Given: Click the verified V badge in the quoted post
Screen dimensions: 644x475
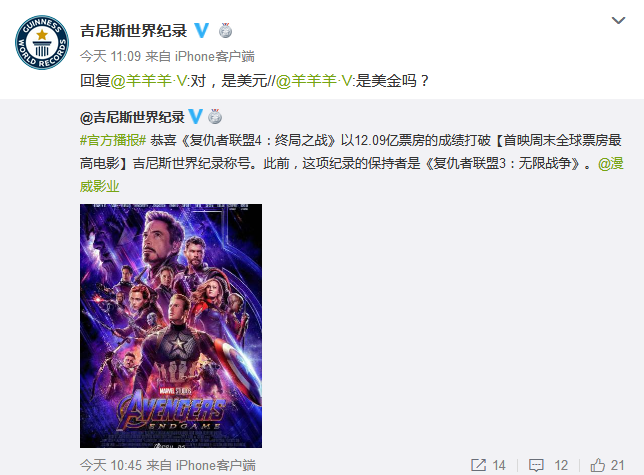Looking at the screenshot, I should pos(196,117).
